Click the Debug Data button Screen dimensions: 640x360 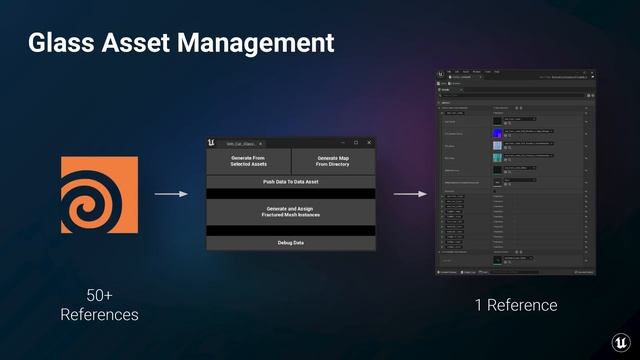291,243
